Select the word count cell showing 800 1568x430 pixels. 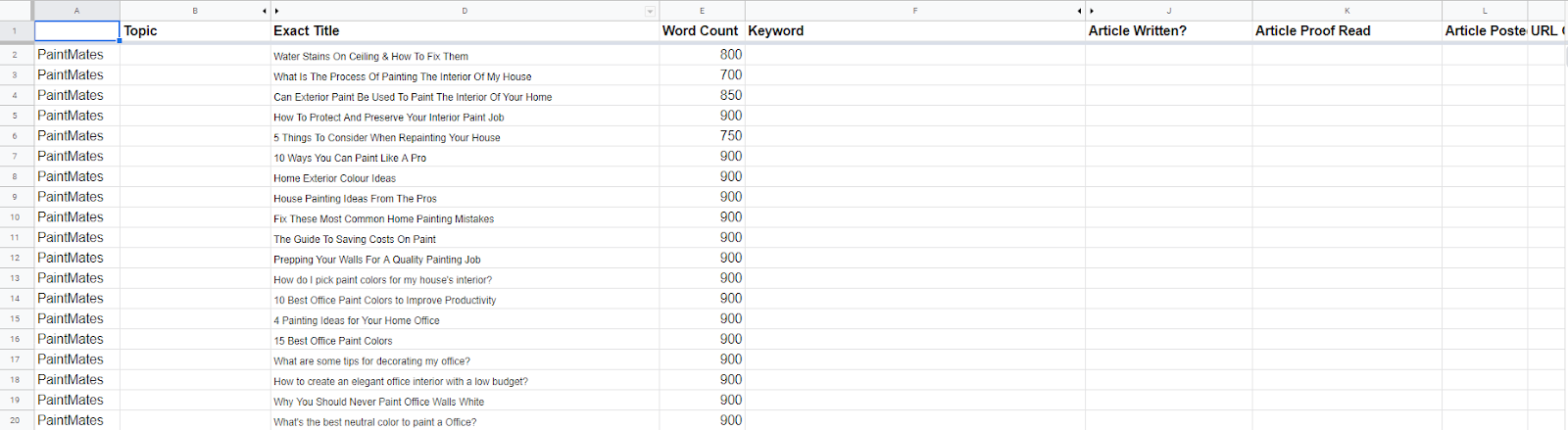(702, 55)
